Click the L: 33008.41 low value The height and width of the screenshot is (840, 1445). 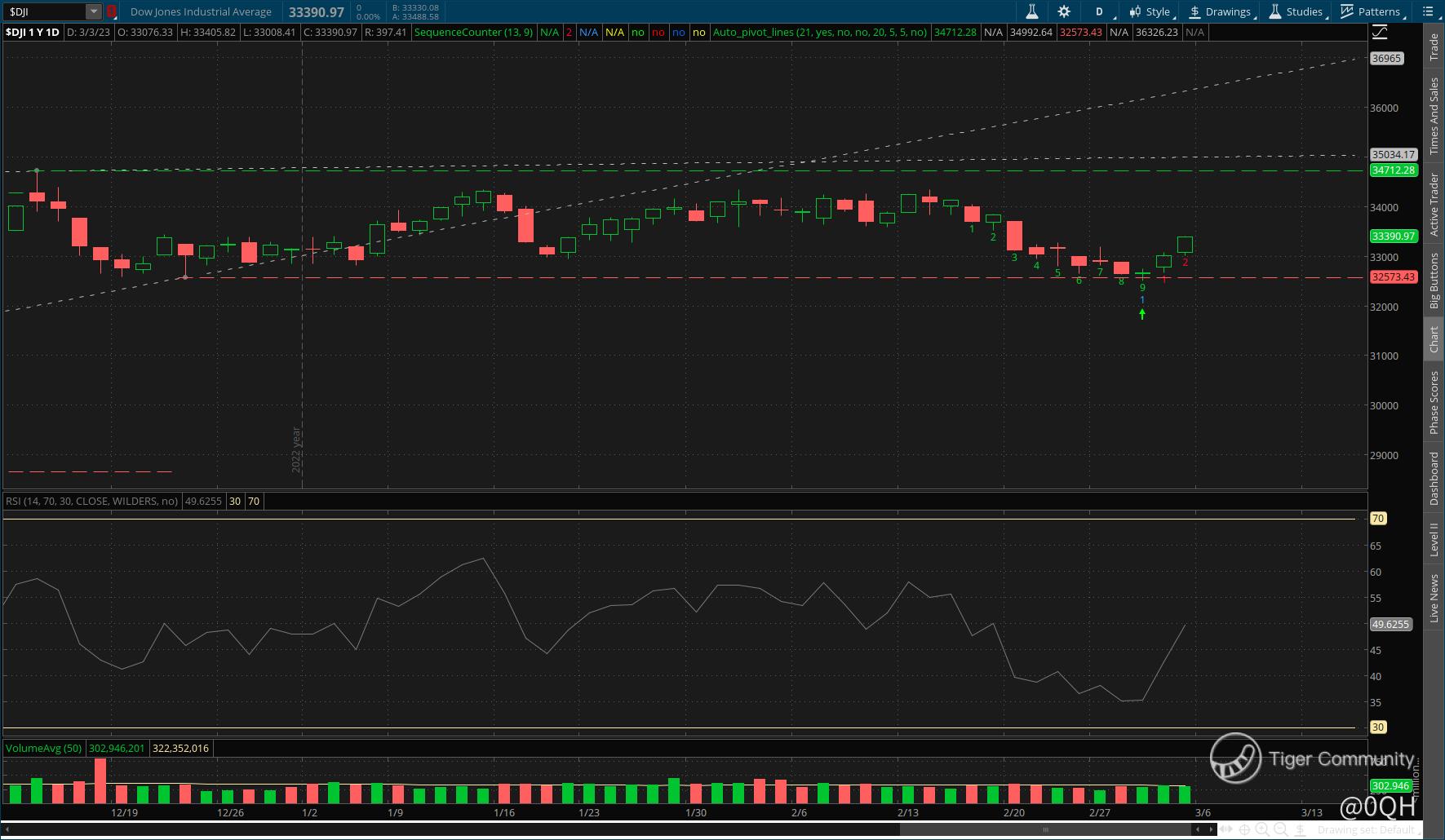click(269, 33)
